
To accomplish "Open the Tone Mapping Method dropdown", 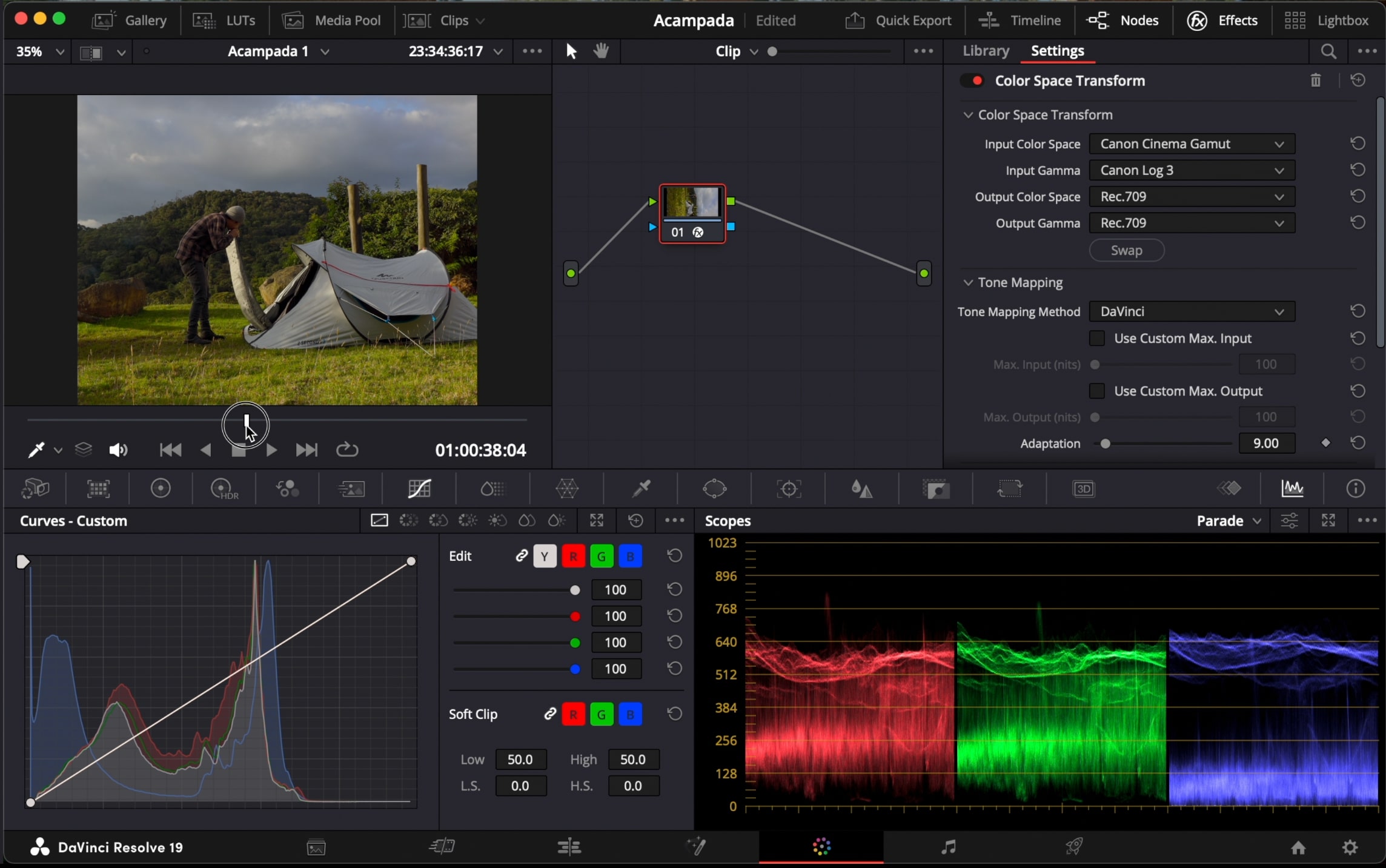I will coord(1192,311).
